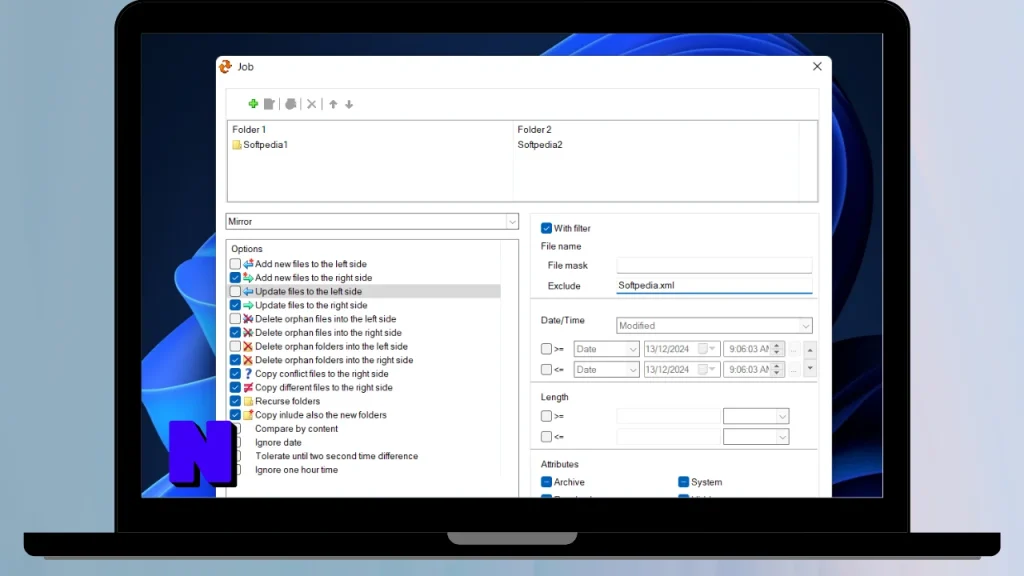This screenshot has width=1024, height=576.
Task: Click icon beside Add new files to right side
Action: (x=248, y=278)
